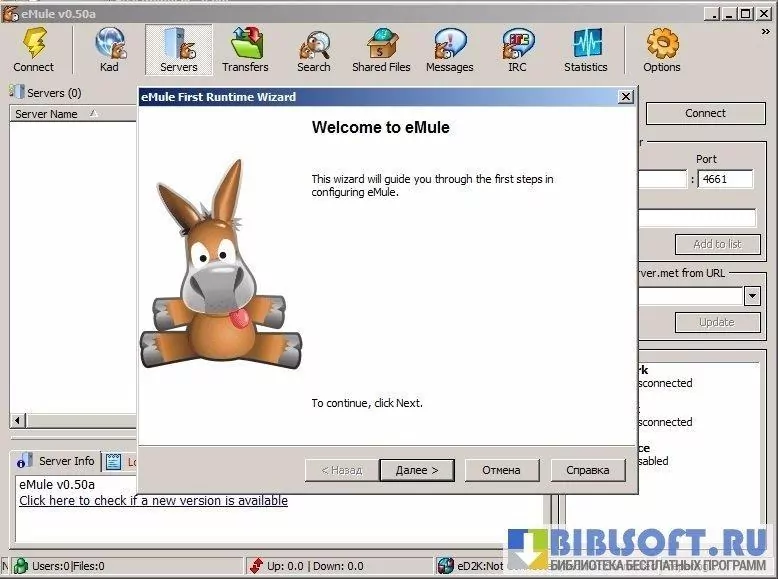Click the Далее > button in wizard
778x579 pixels.
pyautogui.click(x=416, y=470)
